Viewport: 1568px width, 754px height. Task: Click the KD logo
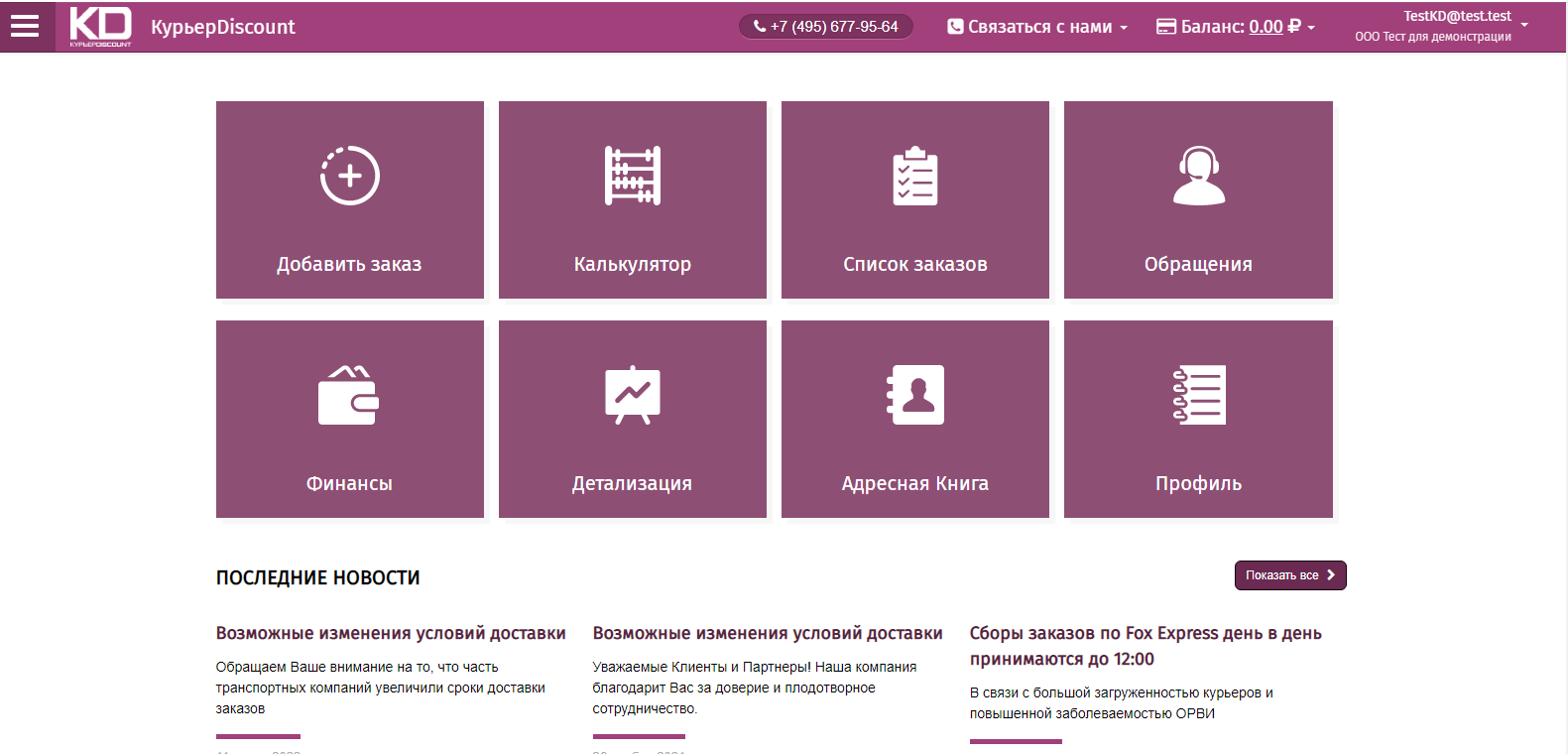(x=100, y=27)
